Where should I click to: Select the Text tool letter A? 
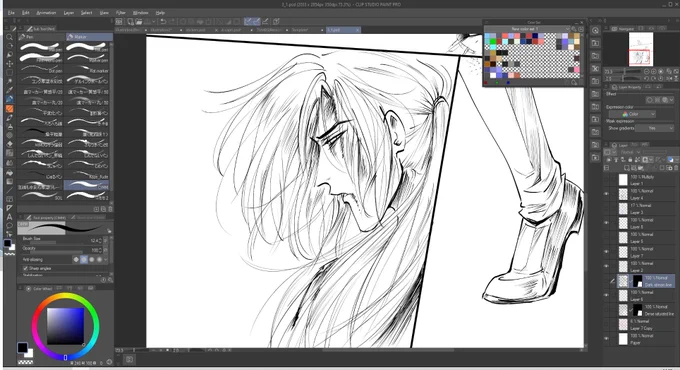tap(9, 217)
